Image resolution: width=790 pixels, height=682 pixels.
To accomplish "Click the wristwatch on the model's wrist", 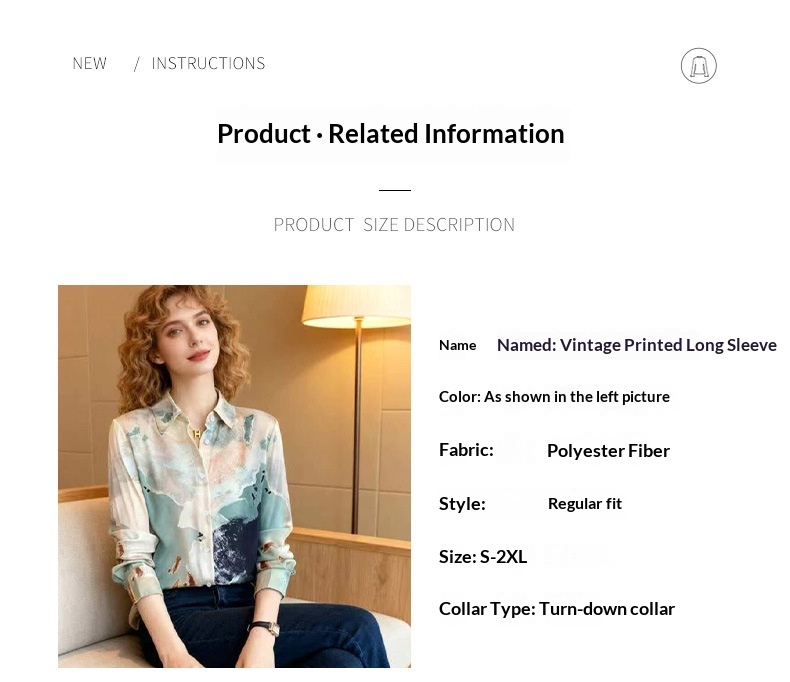I will [267, 628].
